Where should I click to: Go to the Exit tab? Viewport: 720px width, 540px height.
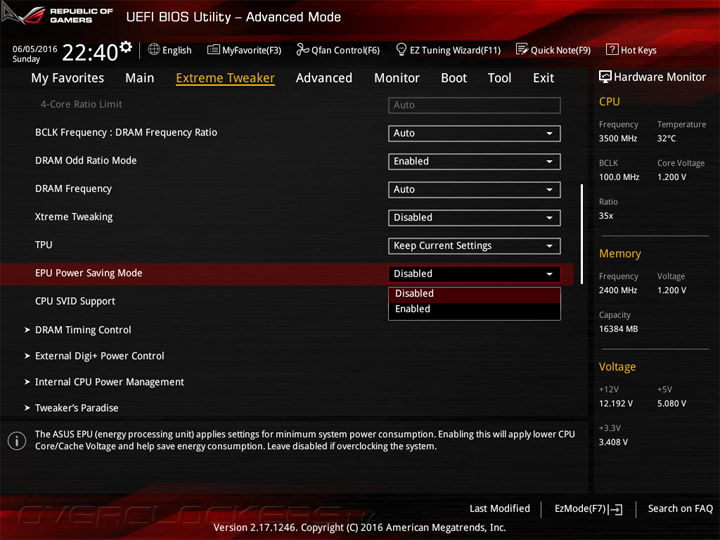543,78
